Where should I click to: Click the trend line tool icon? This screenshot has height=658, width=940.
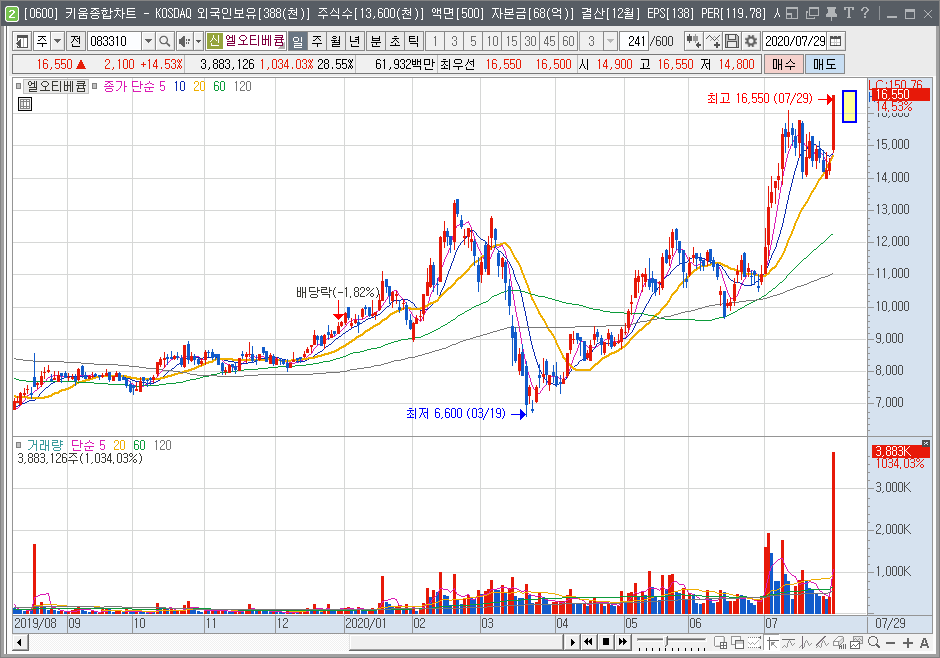pos(789,643)
